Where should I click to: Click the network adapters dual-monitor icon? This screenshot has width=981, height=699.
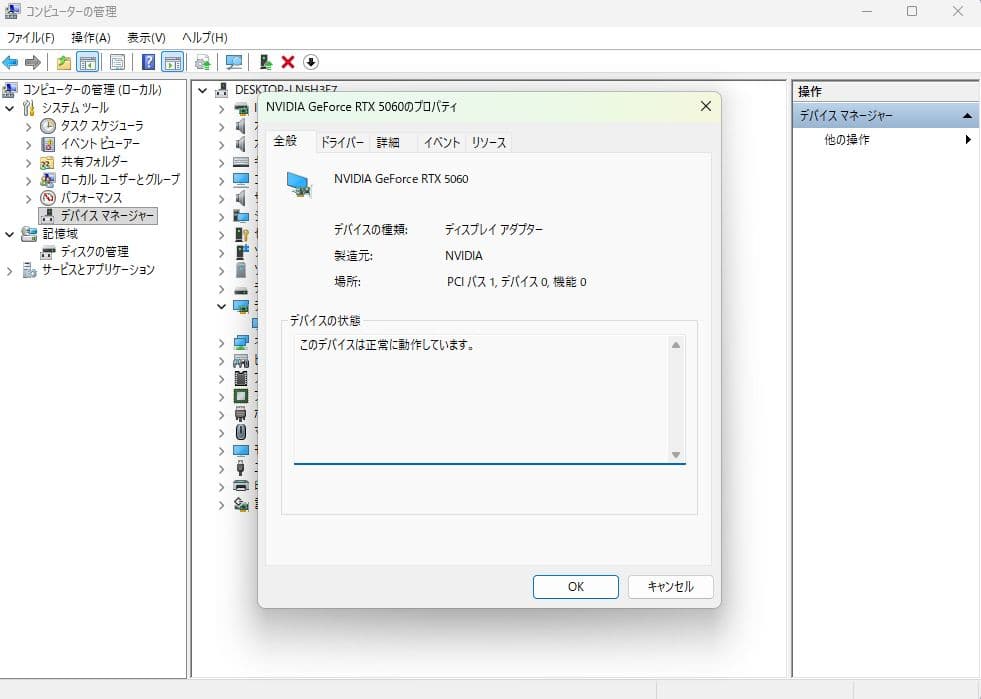point(241,342)
